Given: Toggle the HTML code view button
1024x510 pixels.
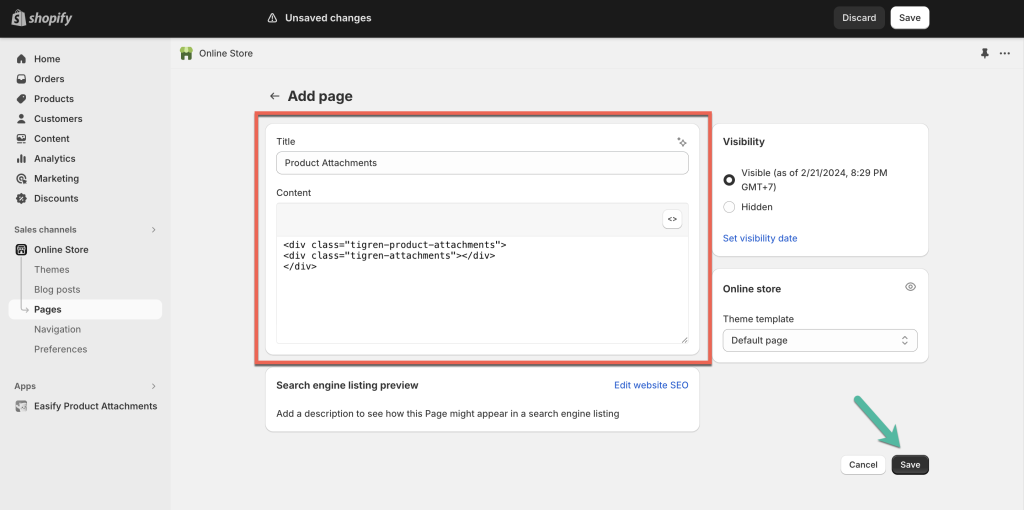Looking at the screenshot, I should 672,219.
